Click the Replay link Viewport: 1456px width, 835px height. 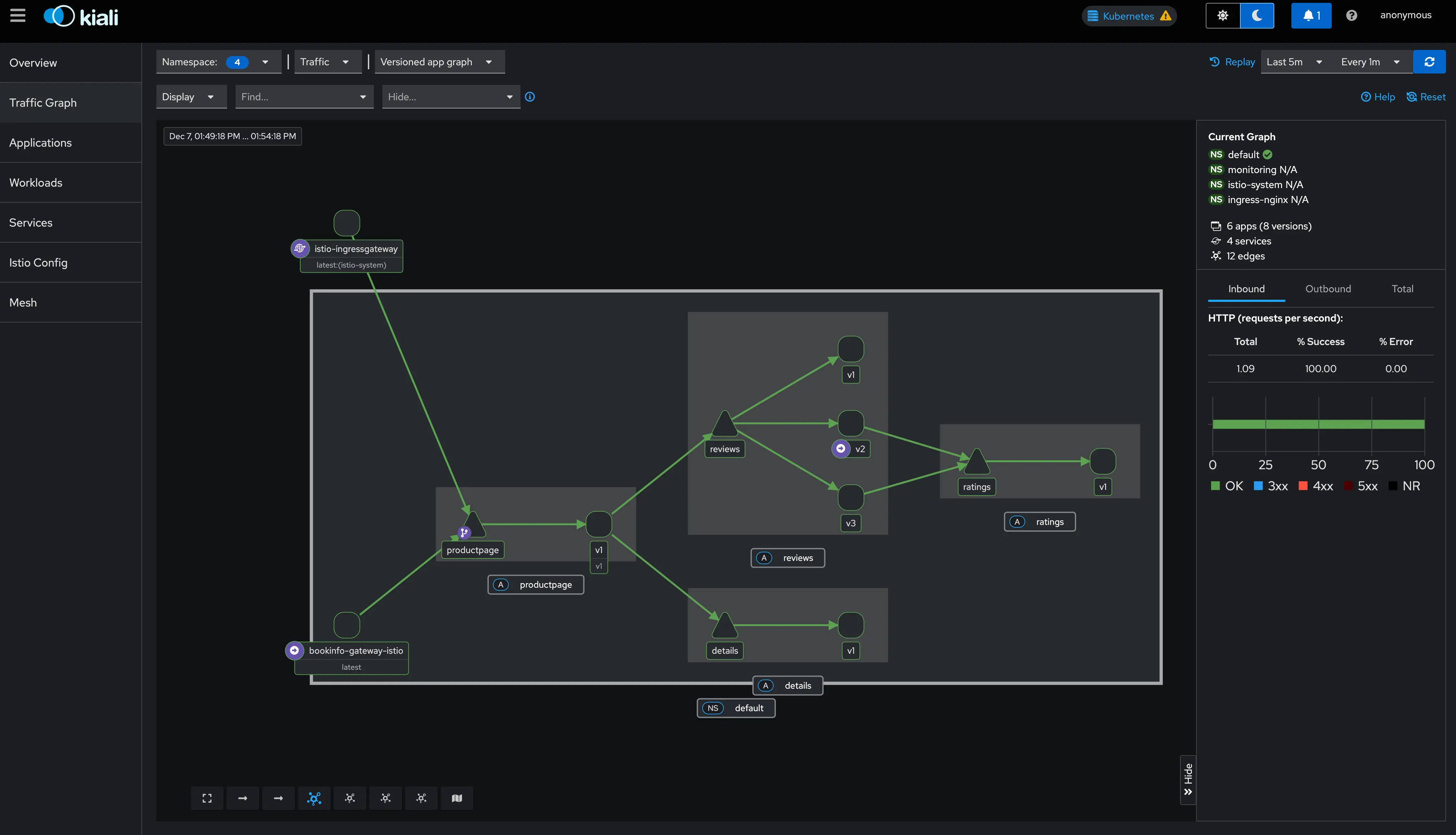pos(1232,62)
